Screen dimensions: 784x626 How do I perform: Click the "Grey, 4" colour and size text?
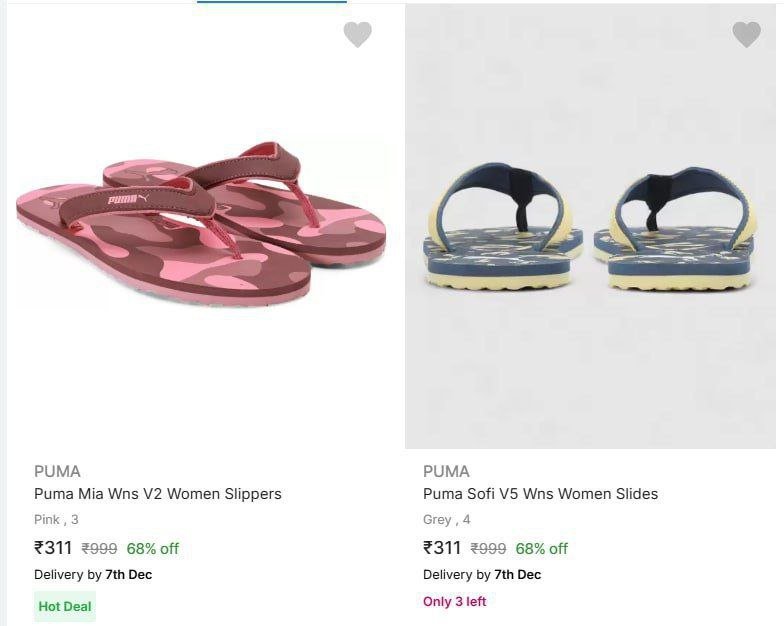pos(446,520)
